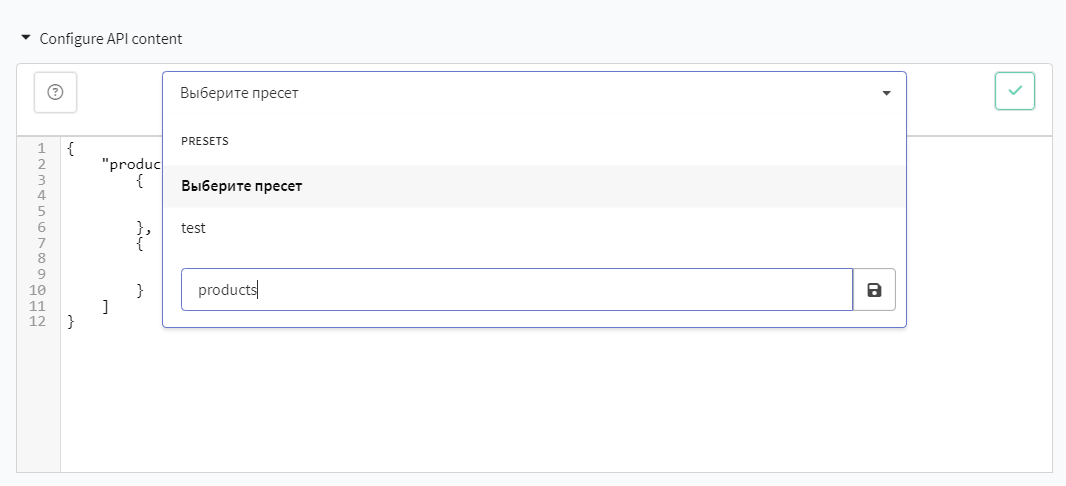The height and width of the screenshot is (486, 1066).
Task: Open the Выберите пресет combo box
Action: click(534, 92)
